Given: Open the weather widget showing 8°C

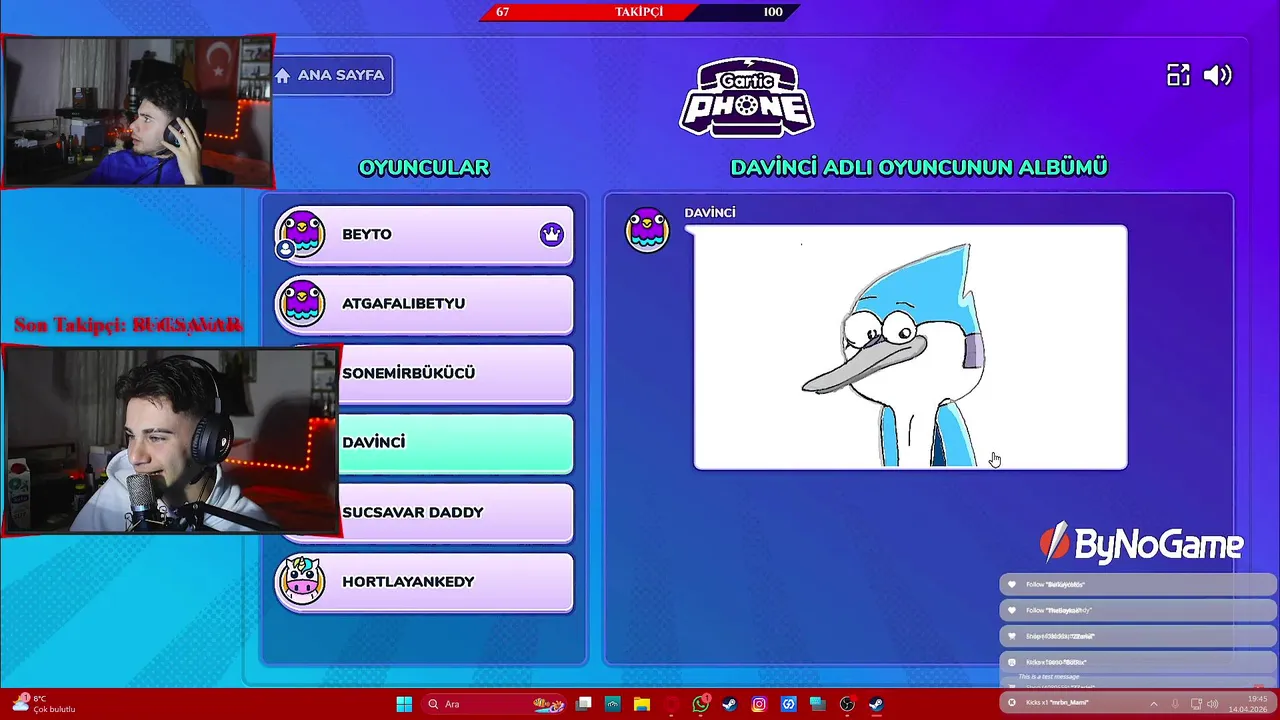Looking at the screenshot, I should (x=44, y=704).
